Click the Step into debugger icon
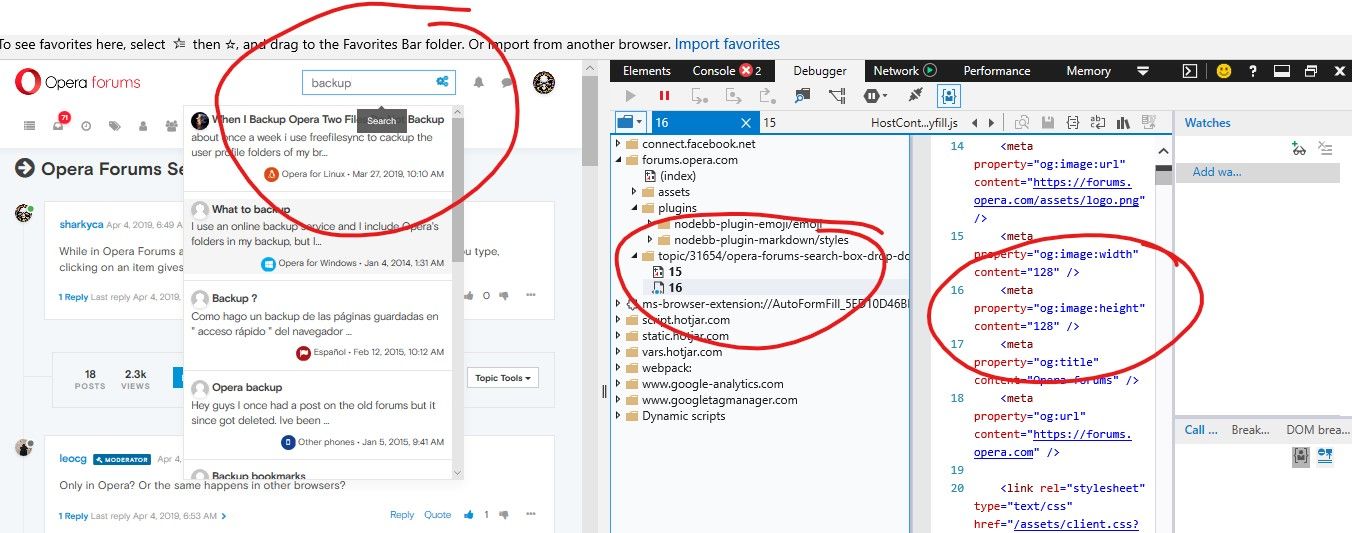 click(700, 96)
